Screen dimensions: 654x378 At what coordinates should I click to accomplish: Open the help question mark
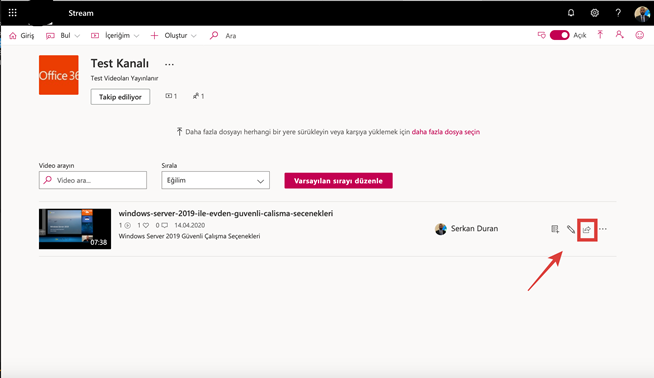tap(618, 13)
